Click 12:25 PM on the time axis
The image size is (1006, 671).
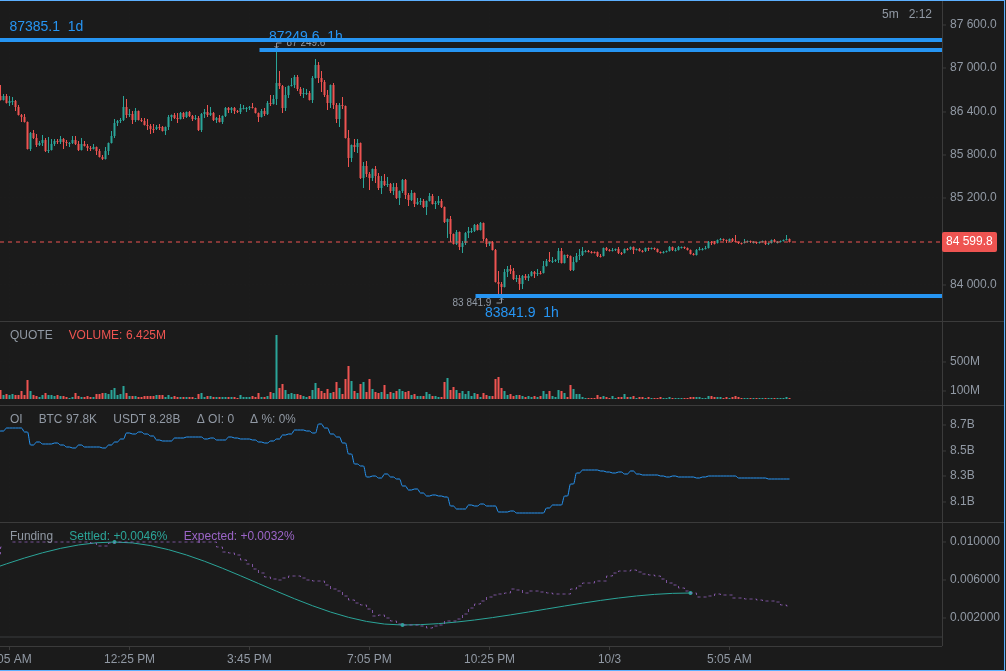click(129, 659)
